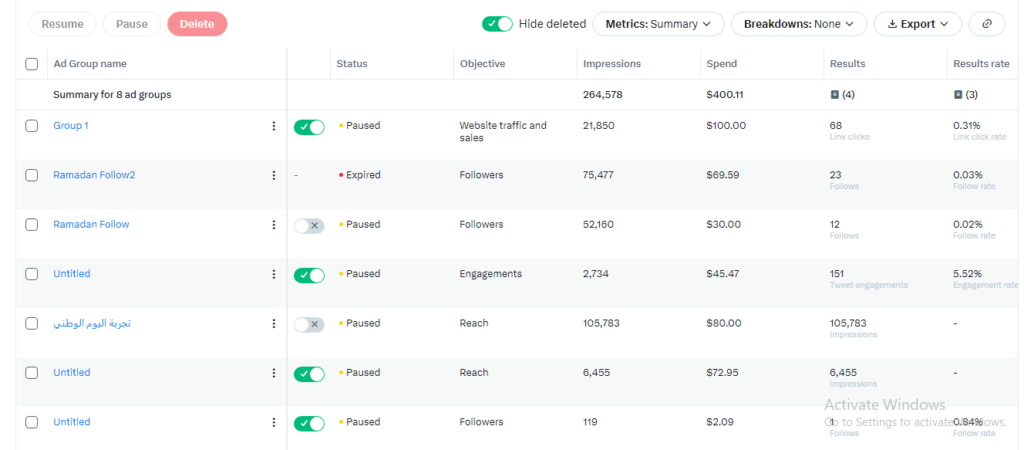Open the Export dropdown

[917, 24]
